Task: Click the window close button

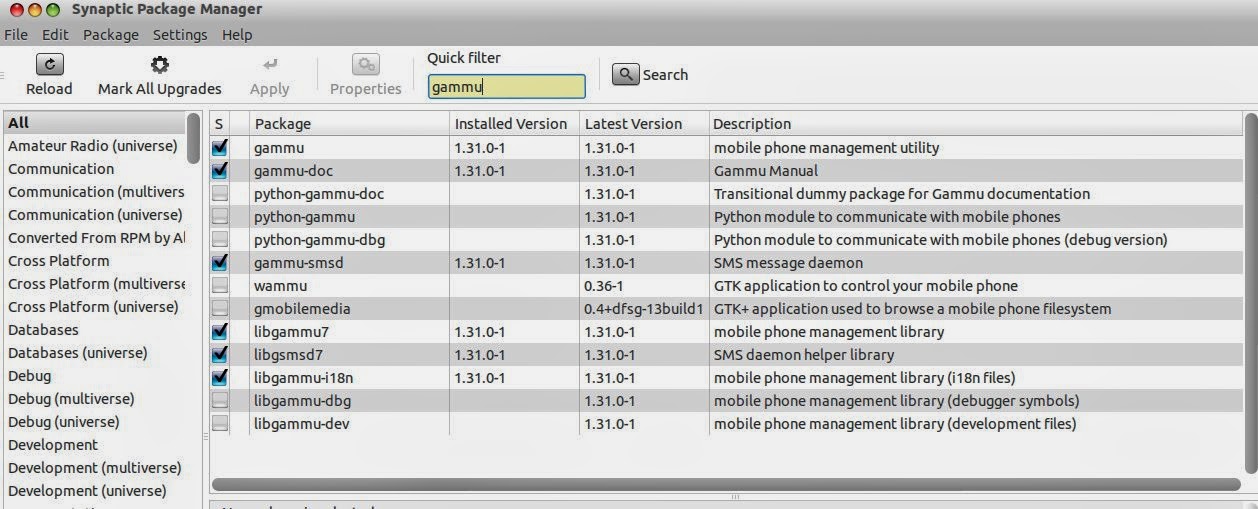Action: tap(15, 10)
